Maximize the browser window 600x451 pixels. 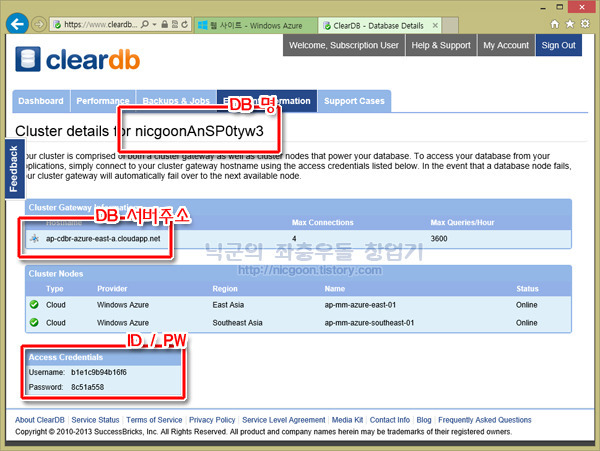coord(560,7)
